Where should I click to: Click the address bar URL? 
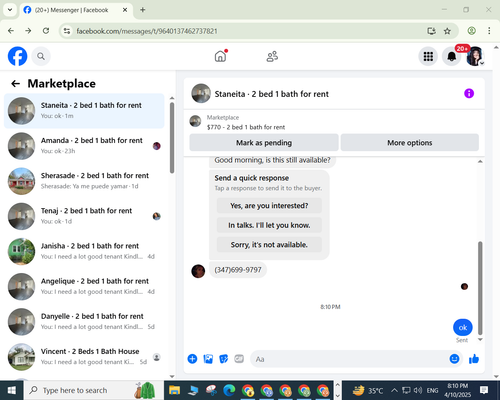pyautogui.click(x=147, y=31)
